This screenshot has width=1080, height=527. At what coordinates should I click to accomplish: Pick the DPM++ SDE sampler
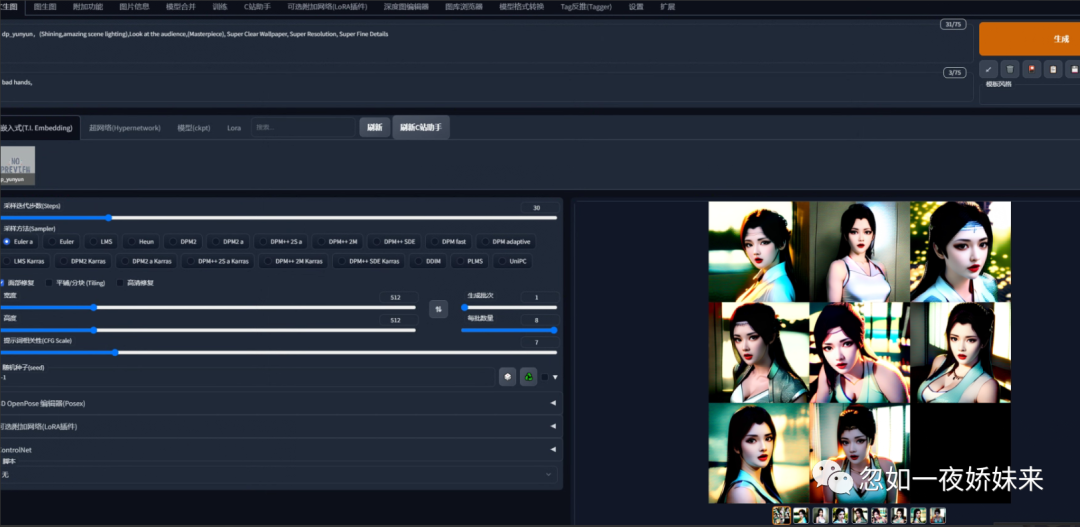tap(394, 242)
